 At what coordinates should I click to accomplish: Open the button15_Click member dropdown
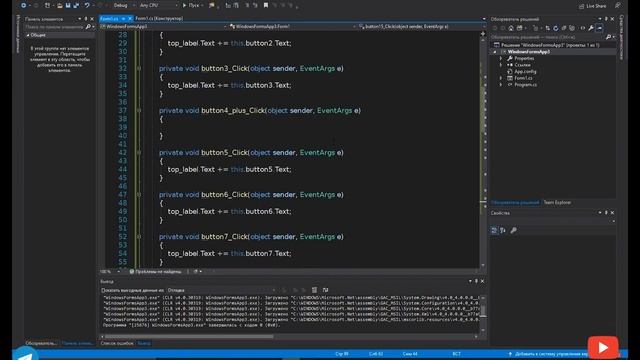[x=420, y=27]
